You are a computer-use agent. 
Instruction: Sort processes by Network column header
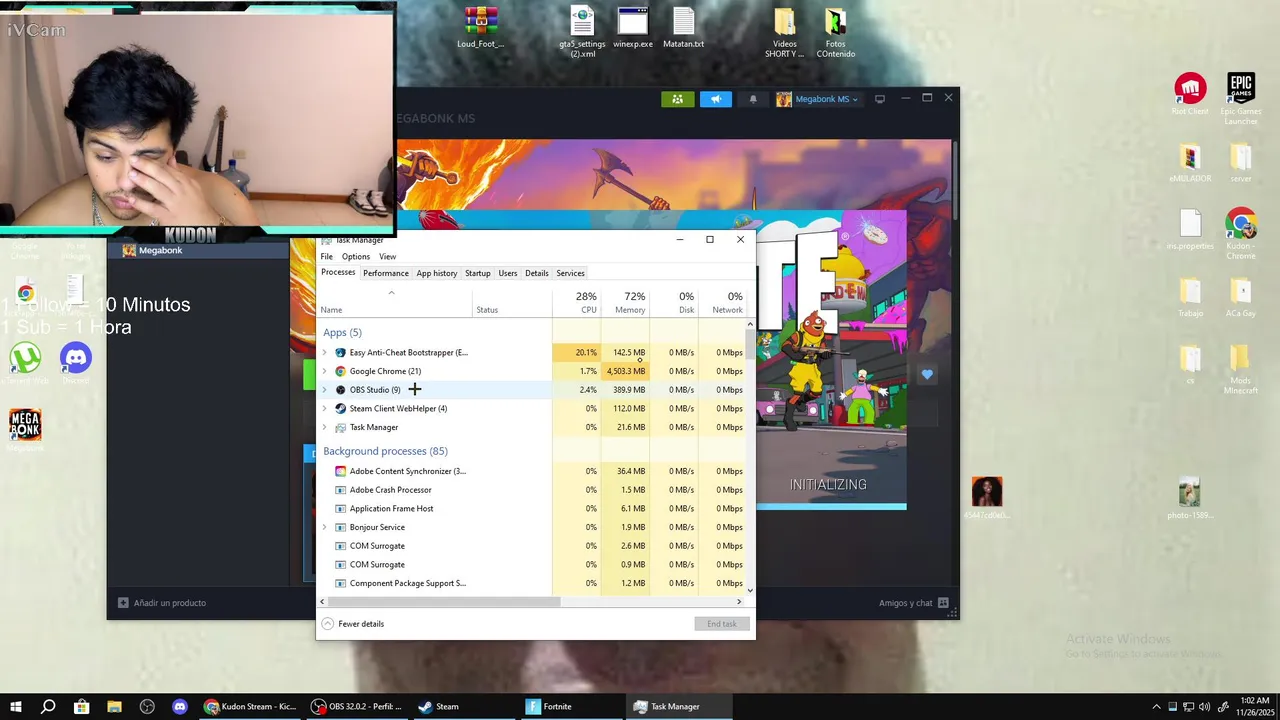tap(722, 302)
